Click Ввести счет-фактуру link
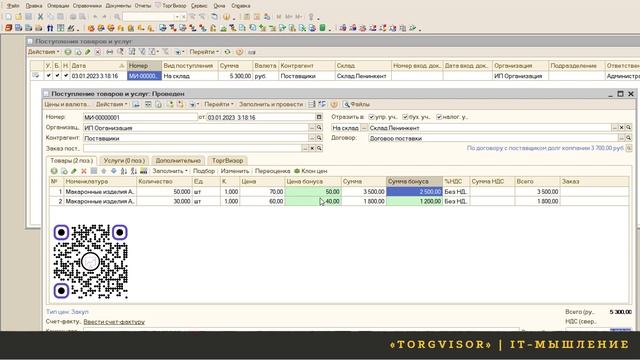Screen dimensions: 640x360 [x=114, y=322]
